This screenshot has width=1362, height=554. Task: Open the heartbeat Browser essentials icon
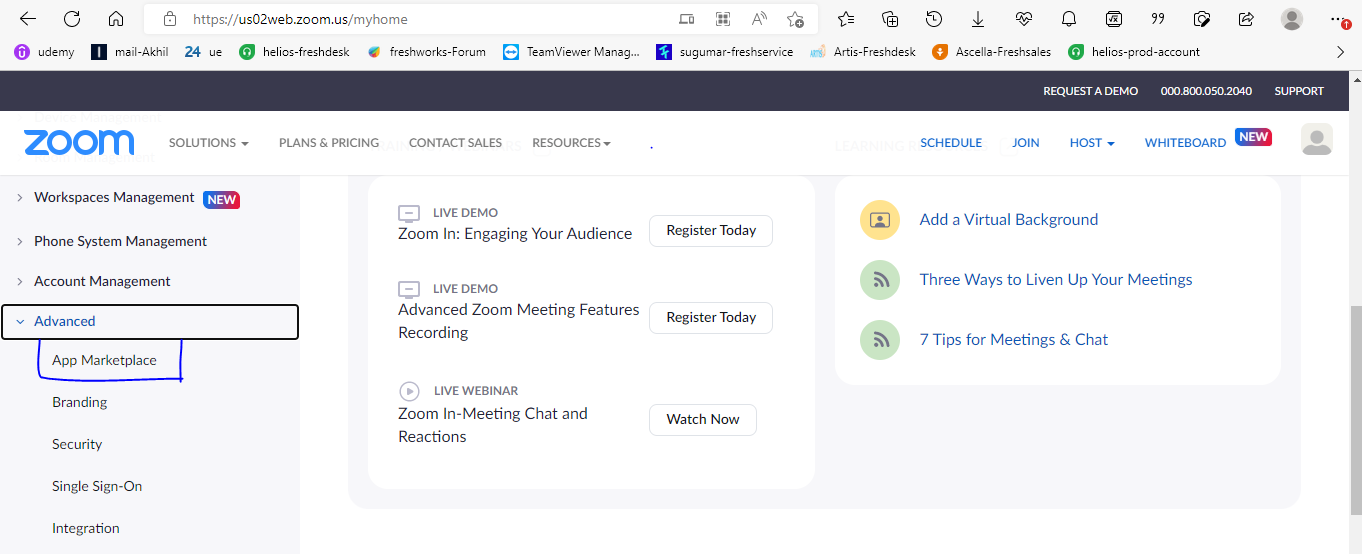pos(1023,19)
